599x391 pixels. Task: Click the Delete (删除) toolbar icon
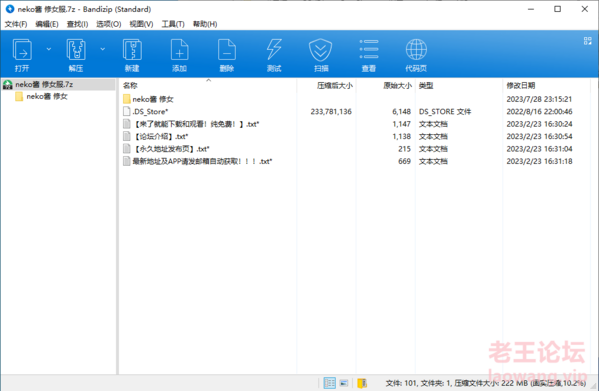(227, 50)
